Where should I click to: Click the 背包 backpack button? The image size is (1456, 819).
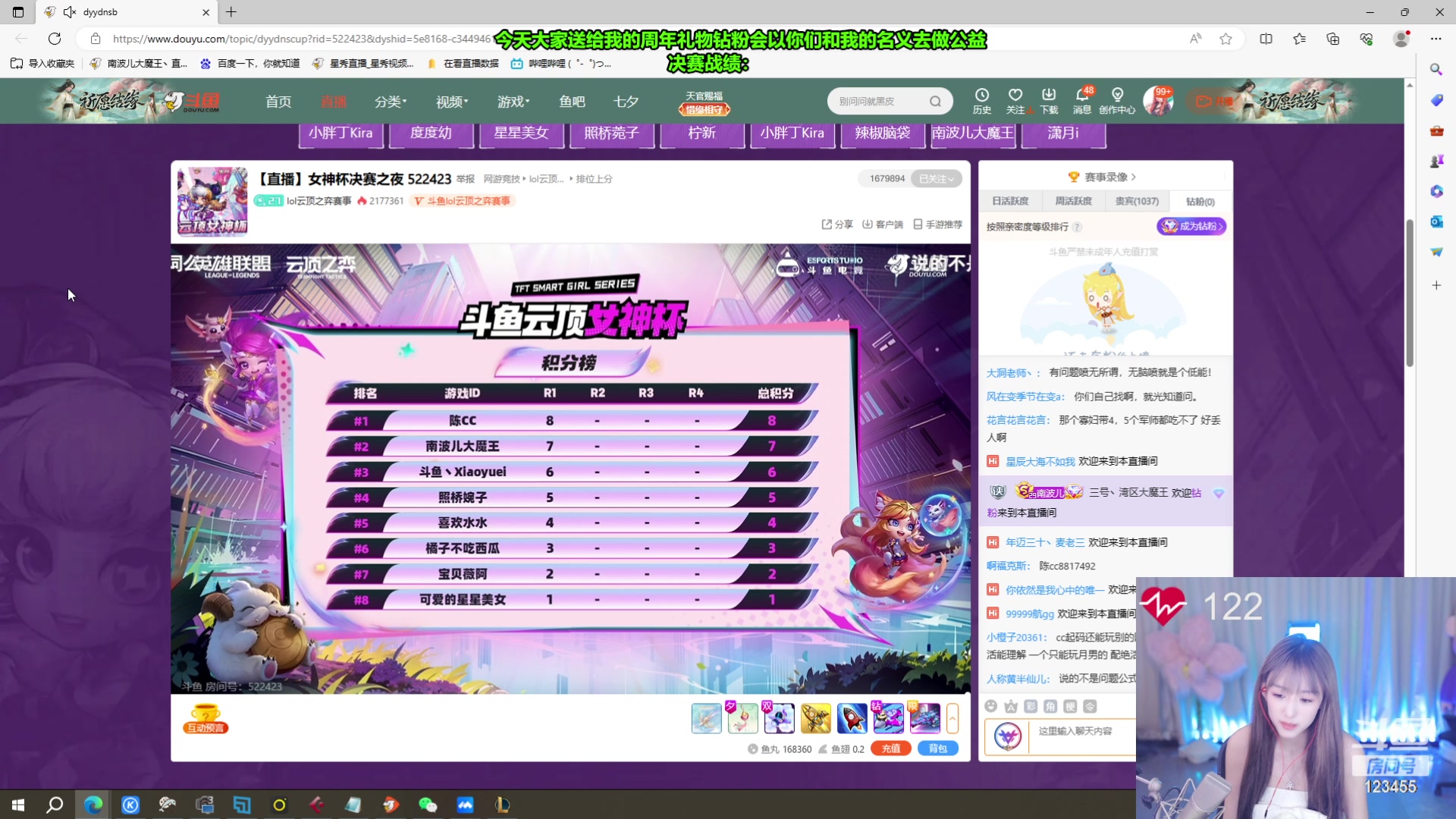(x=938, y=748)
